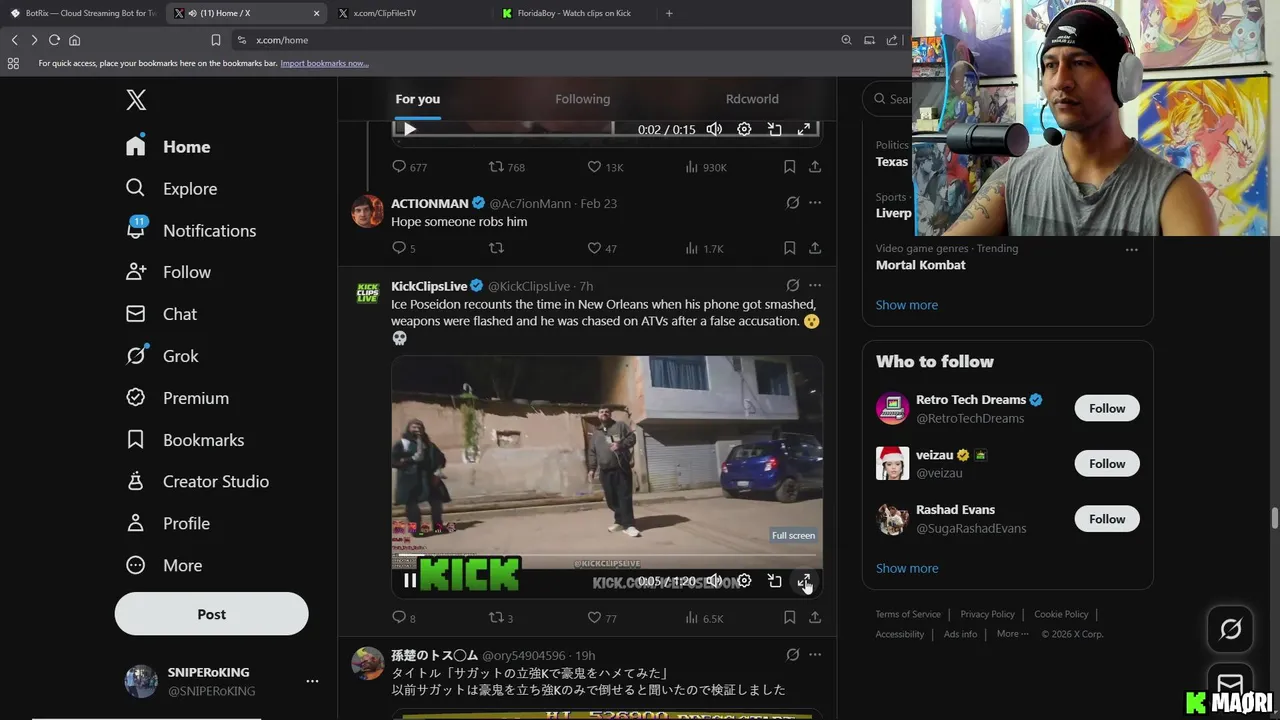
Task: Play the top video at 0:02
Action: (x=410, y=129)
